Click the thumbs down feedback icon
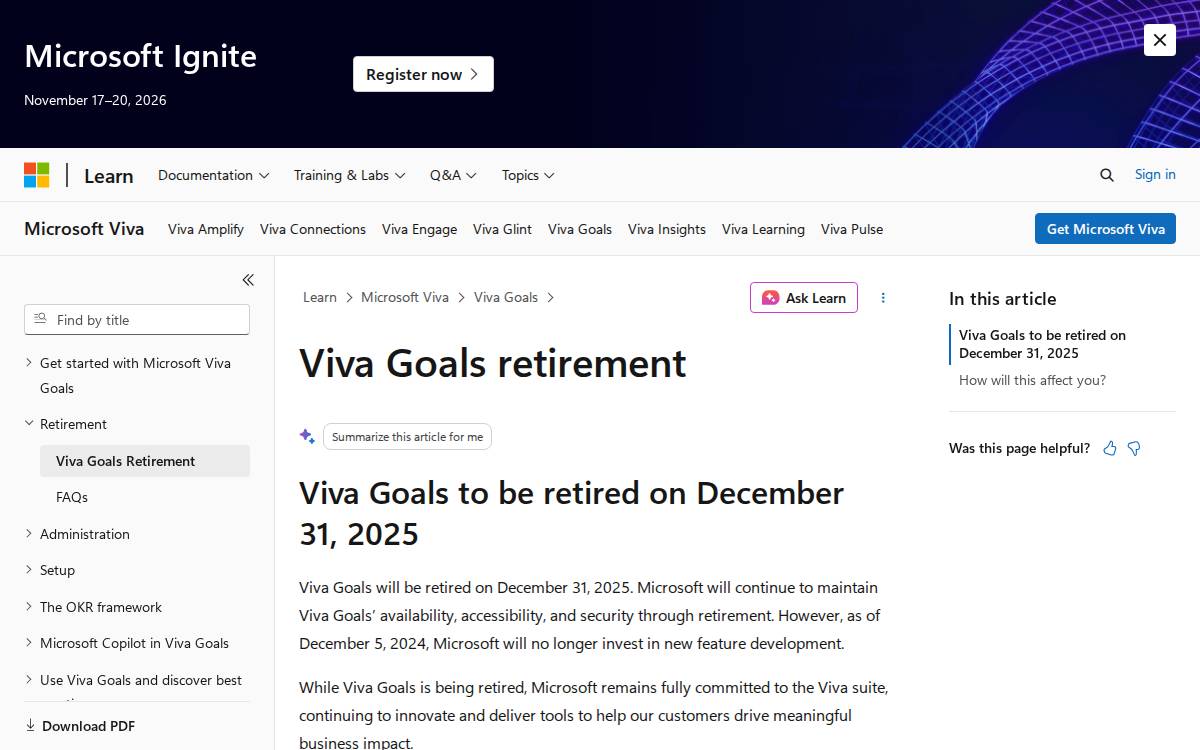 (x=1134, y=448)
